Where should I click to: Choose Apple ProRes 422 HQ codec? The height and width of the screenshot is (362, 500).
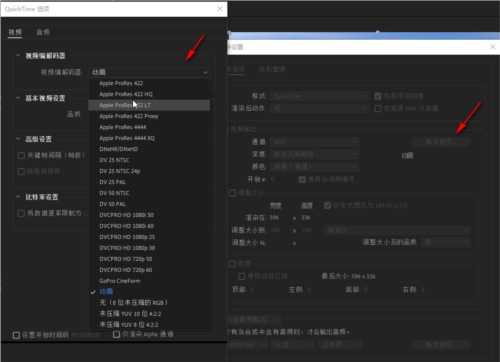(x=149, y=94)
